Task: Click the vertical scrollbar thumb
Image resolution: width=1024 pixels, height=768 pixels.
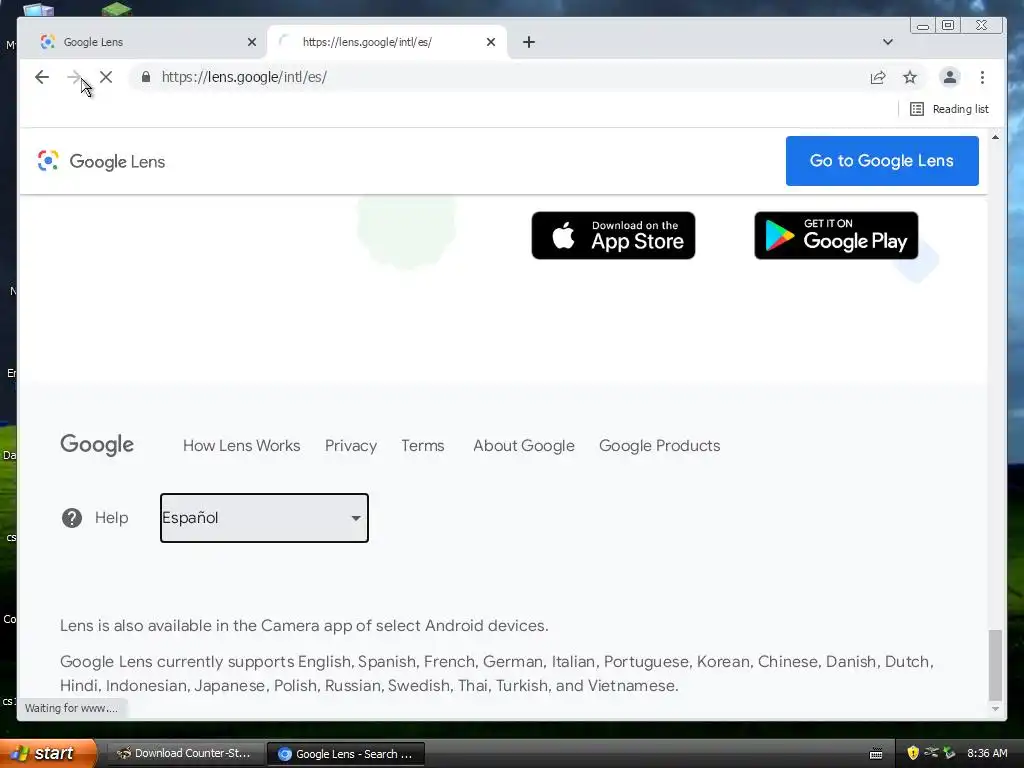Action: (995, 664)
